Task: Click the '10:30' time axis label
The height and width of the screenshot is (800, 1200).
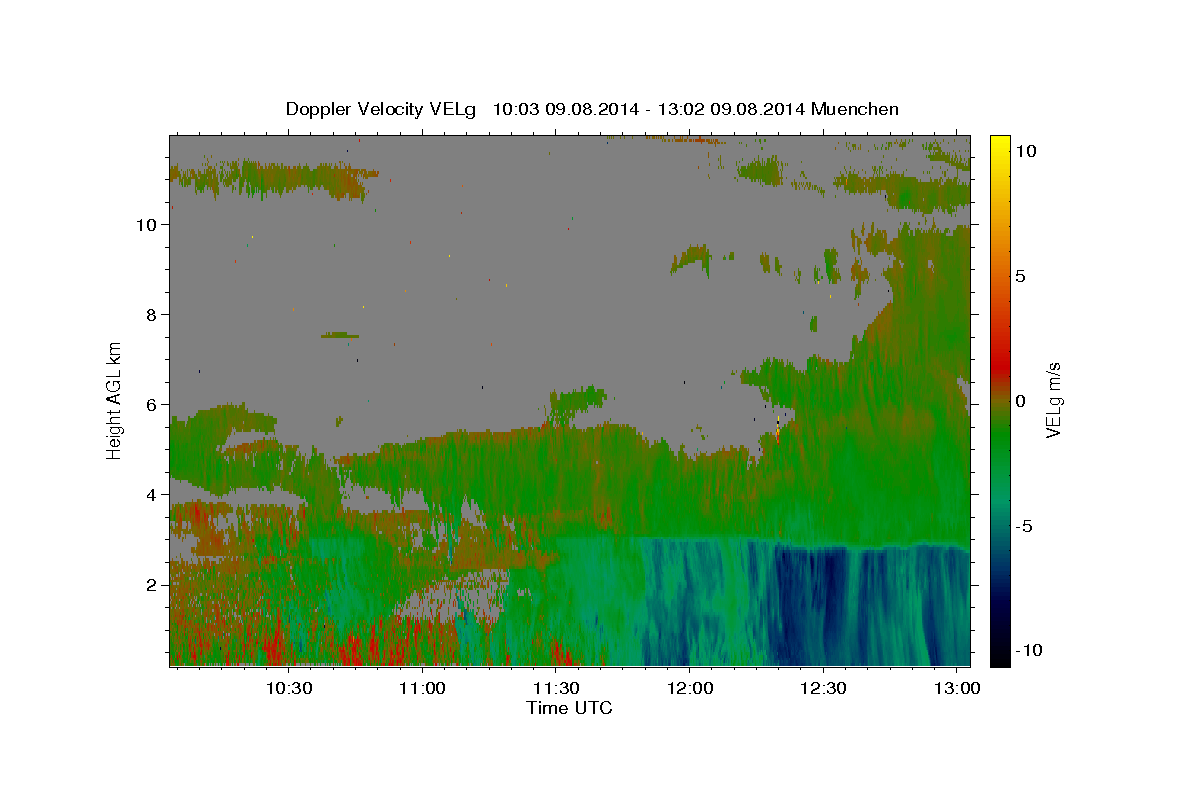Action: [x=289, y=689]
